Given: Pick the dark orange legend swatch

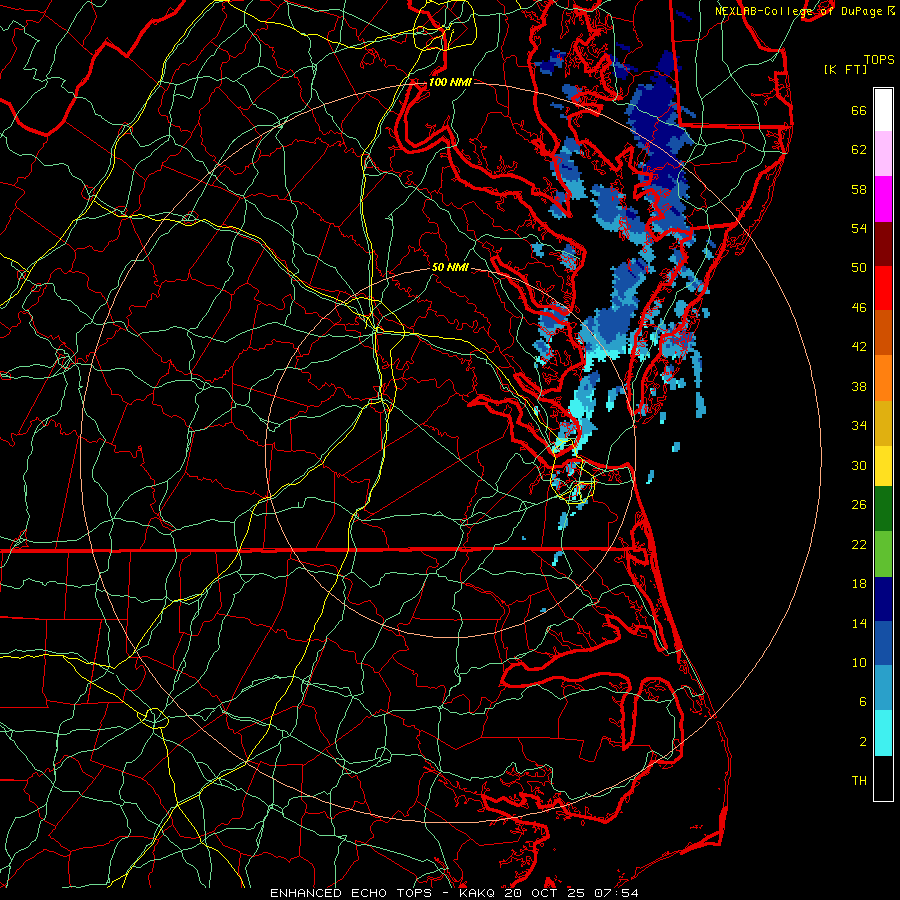Looking at the screenshot, I should pos(883,333).
